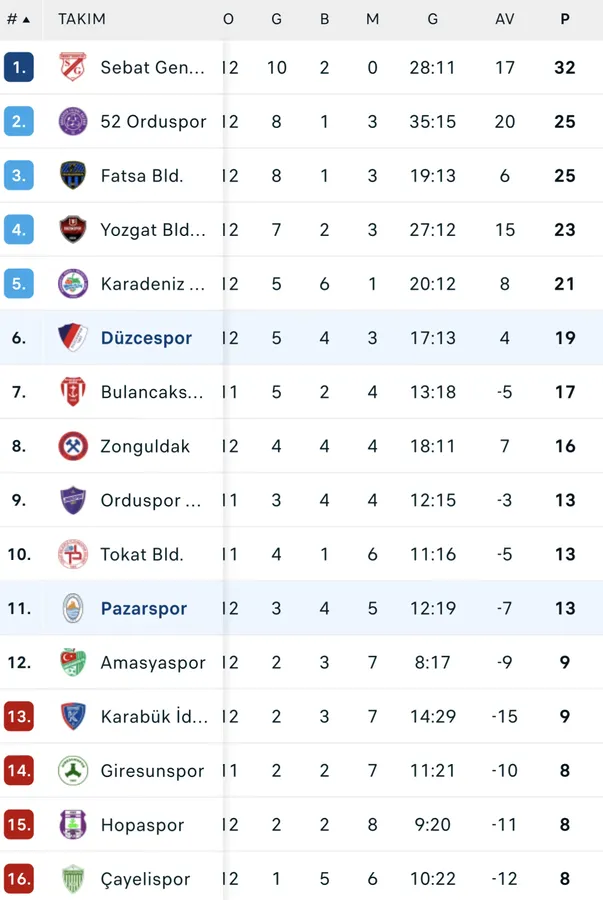Open the Düzcespor team link
The image size is (603, 900).
146,338
